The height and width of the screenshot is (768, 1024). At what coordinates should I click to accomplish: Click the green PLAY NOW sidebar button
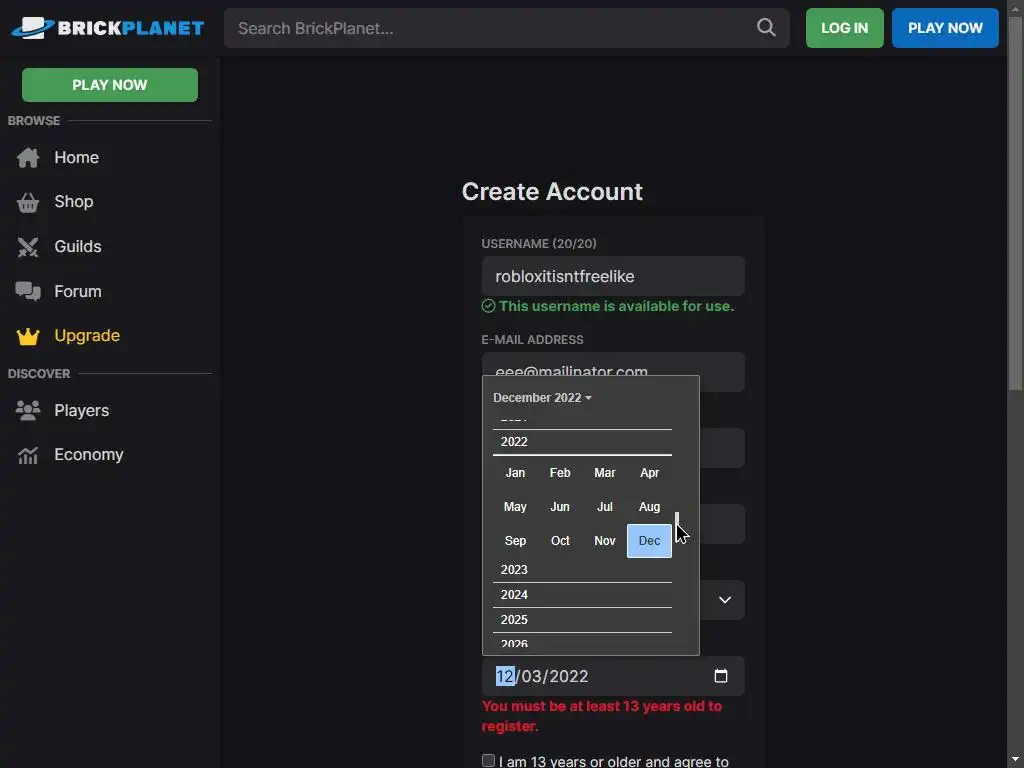(x=110, y=85)
